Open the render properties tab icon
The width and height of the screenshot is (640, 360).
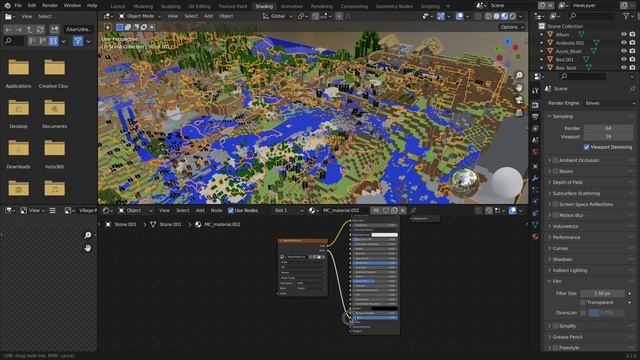(x=535, y=105)
